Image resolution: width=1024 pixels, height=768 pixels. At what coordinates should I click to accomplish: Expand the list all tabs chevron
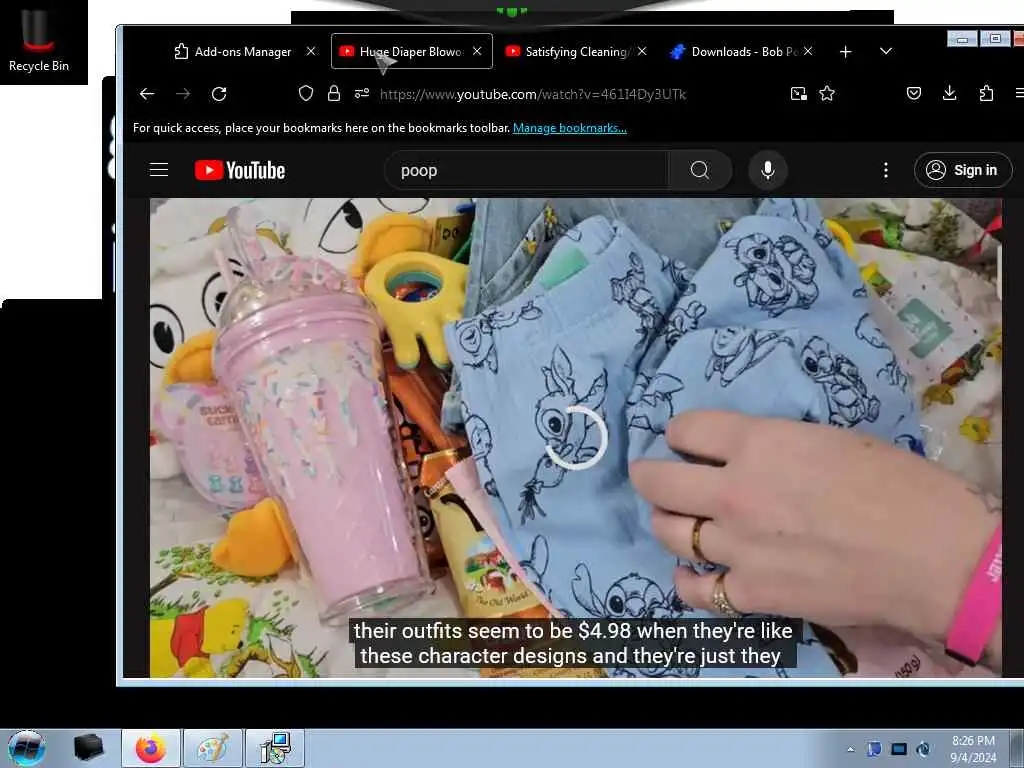(886, 51)
